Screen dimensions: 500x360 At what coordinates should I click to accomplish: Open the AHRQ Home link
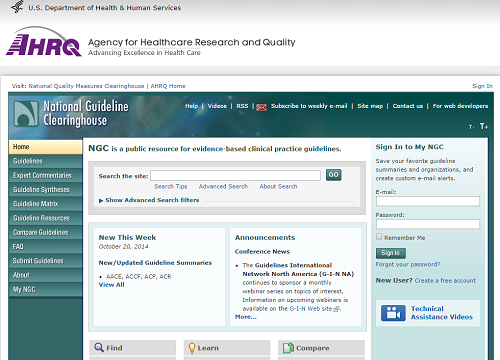(x=168, y=86)
